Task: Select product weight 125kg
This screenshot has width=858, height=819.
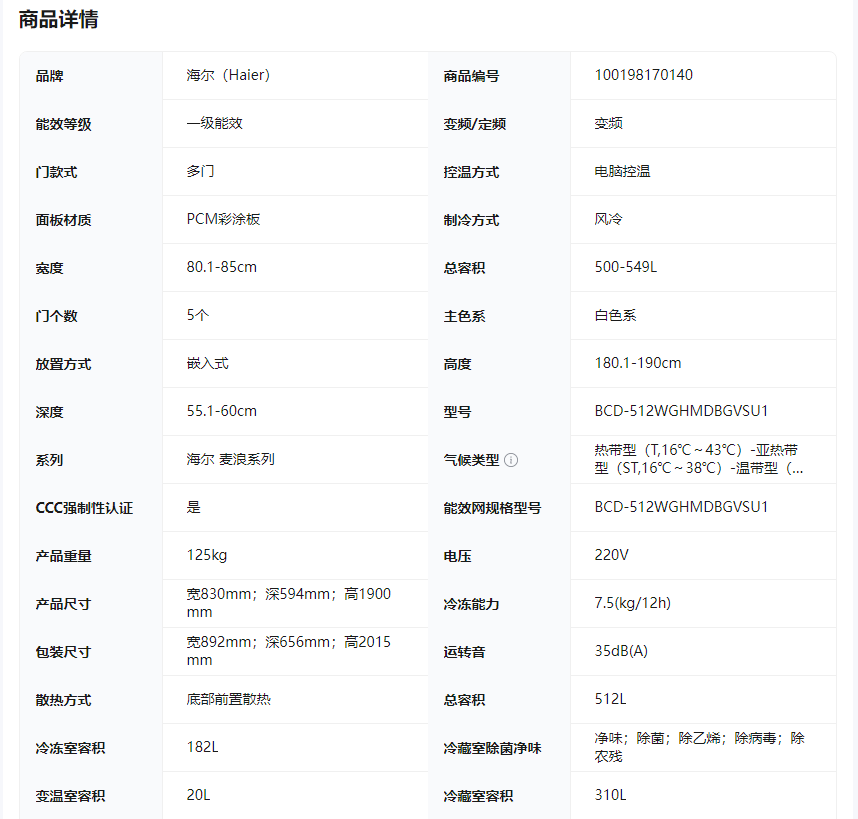Action: pos(206,555)
